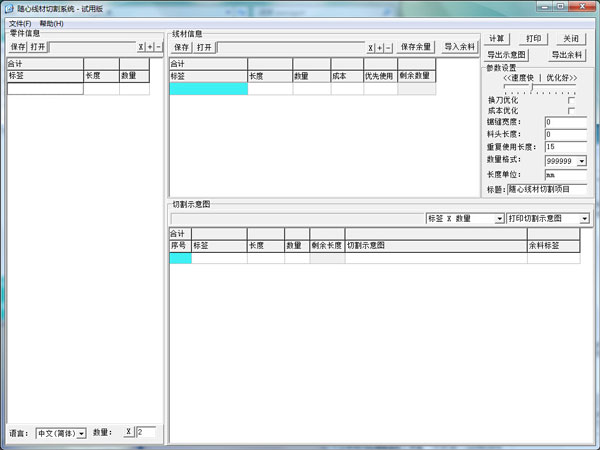Click + button in 线材信息 toolbar
Viewport: 600px width, 450px height.
379,48
